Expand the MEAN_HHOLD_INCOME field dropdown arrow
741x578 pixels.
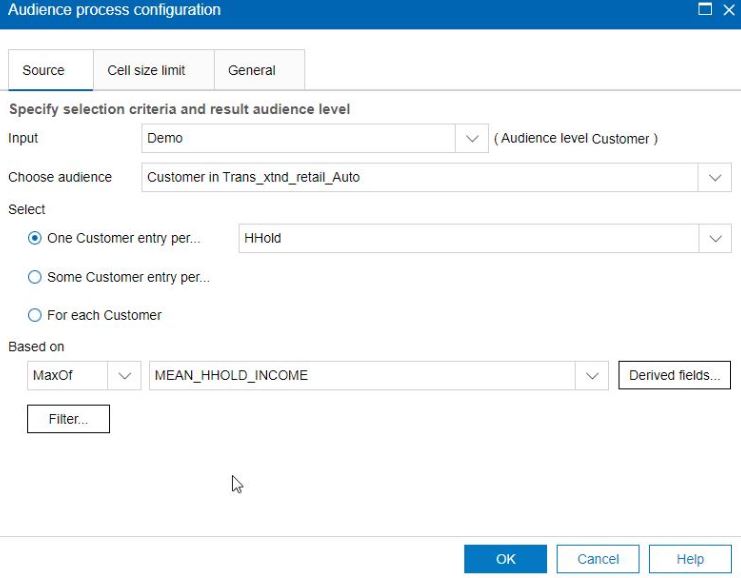[x=592, y=376]
